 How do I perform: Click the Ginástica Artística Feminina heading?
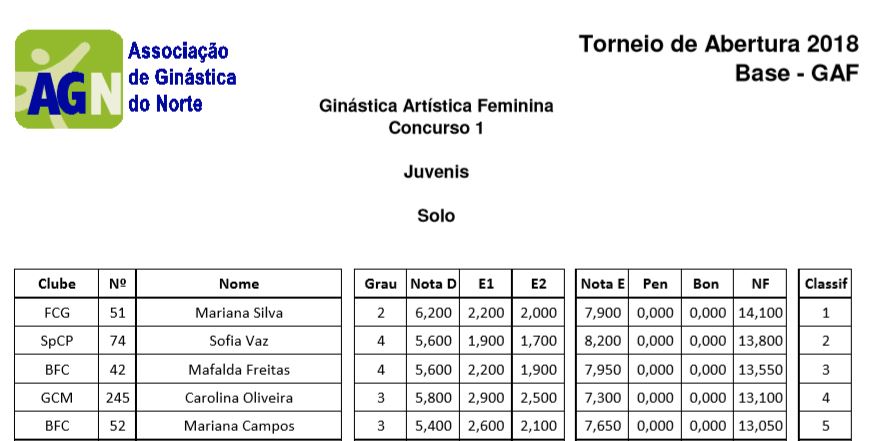435,106
